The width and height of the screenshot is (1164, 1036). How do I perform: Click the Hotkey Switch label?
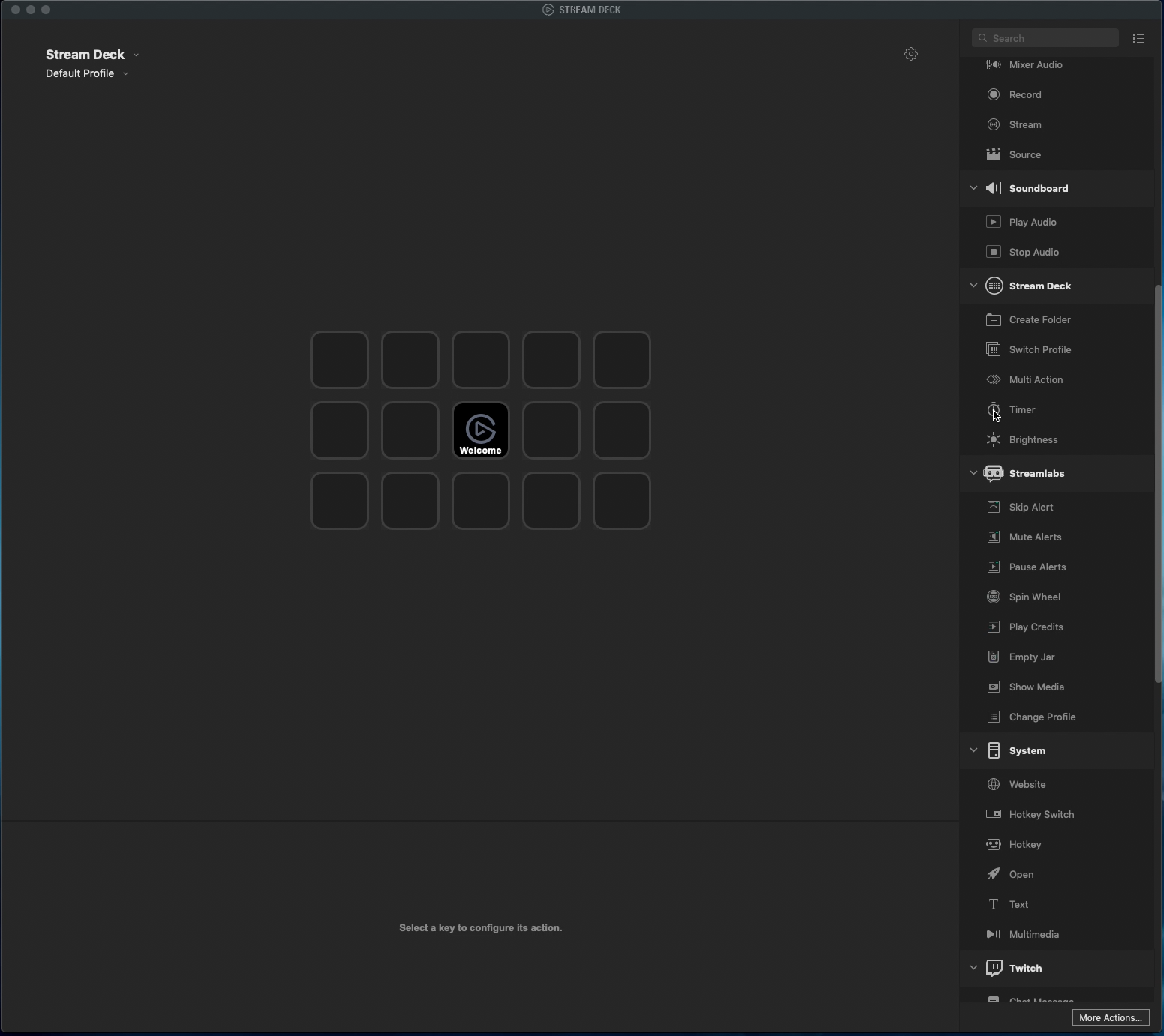[x=1042, y=814]
